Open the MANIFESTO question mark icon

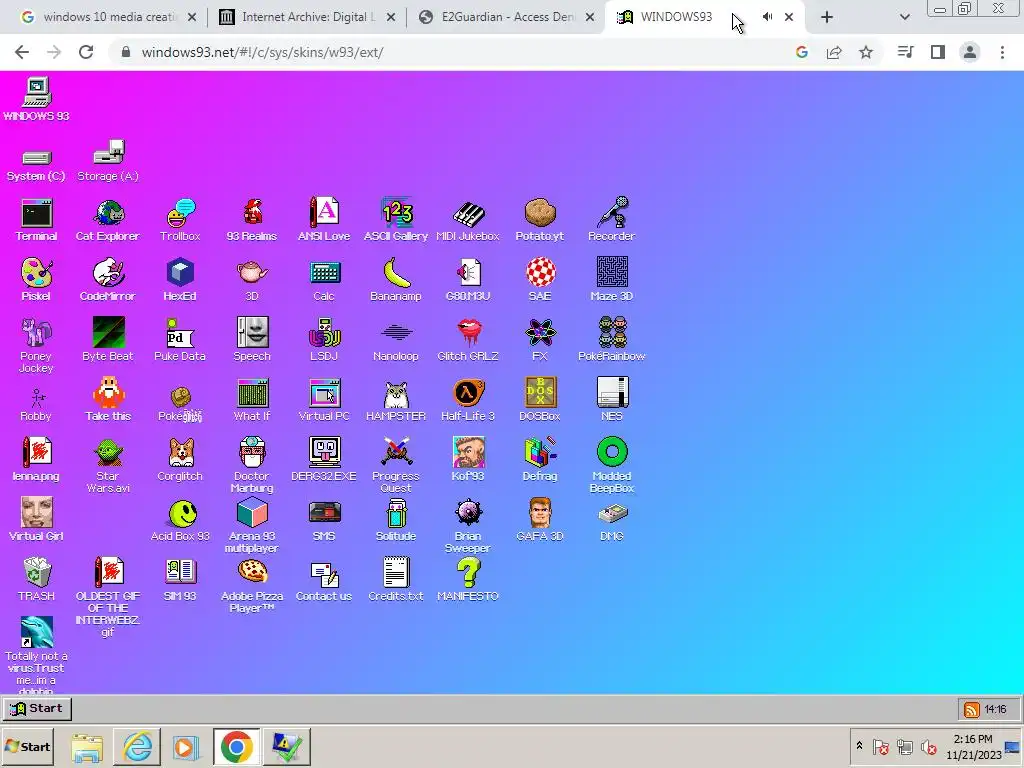(468, 580)
